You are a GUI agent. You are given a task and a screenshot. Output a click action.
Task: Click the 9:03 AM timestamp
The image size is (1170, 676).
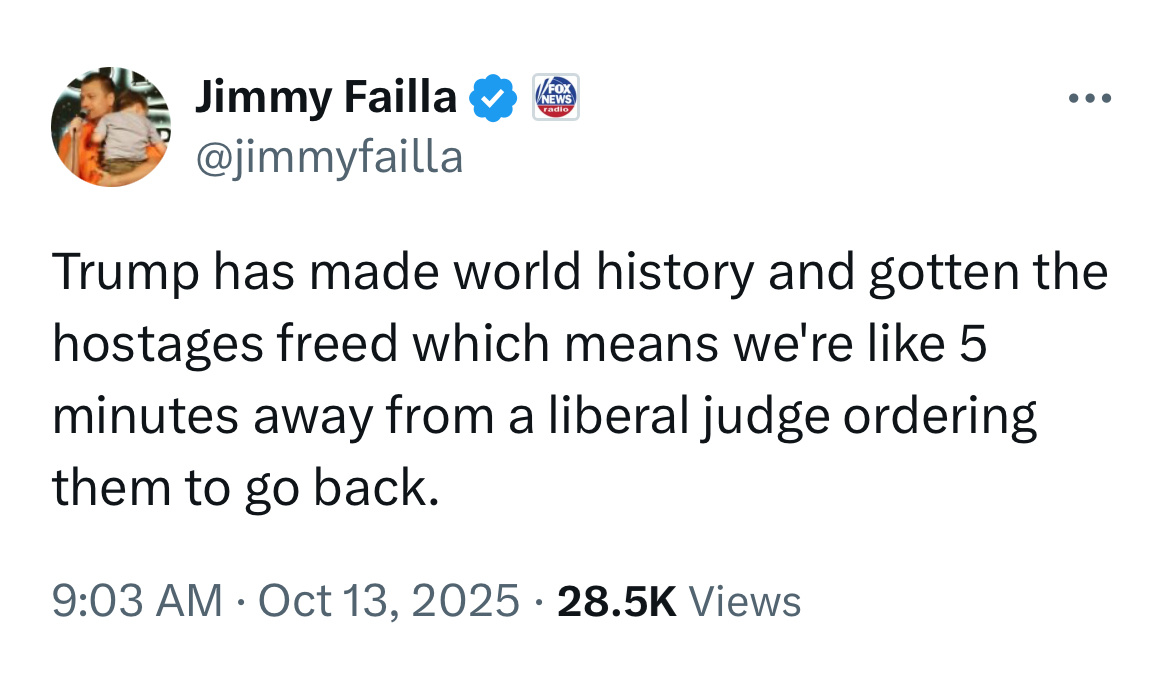pyautogui.click(x=137, y=601)
